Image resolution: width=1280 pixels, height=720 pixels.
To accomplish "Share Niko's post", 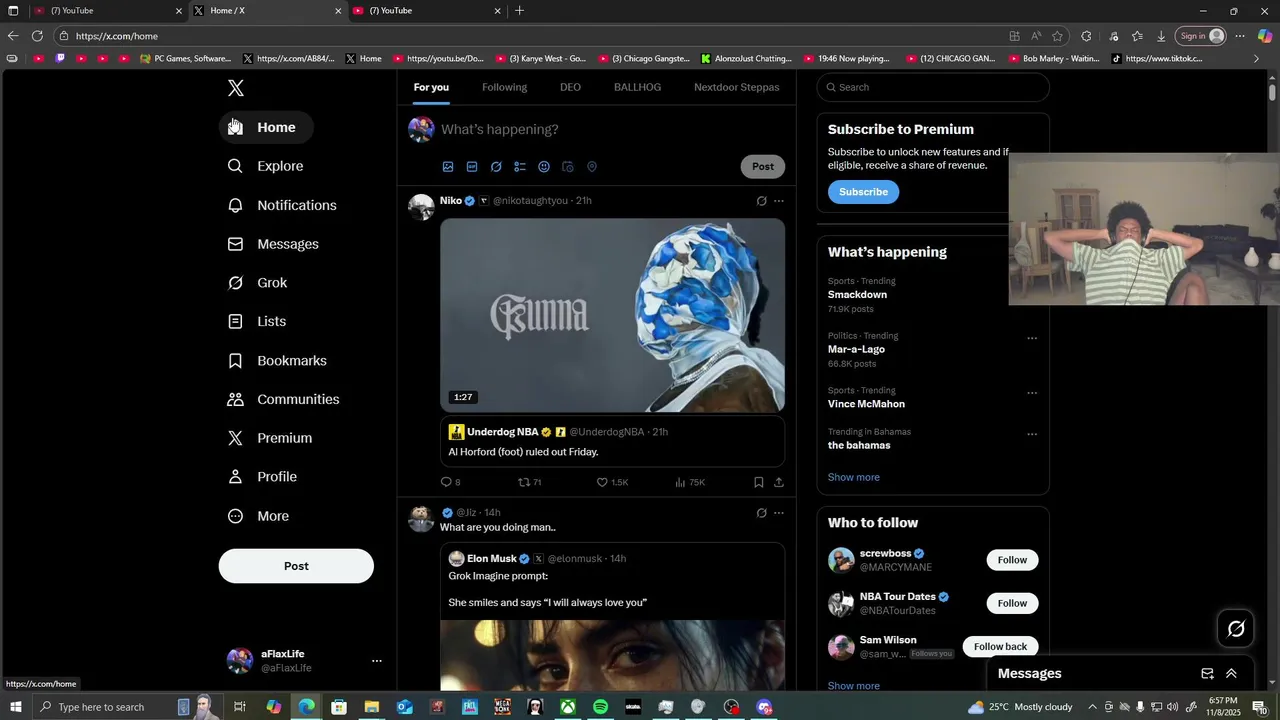I will (x=778, y=482).
